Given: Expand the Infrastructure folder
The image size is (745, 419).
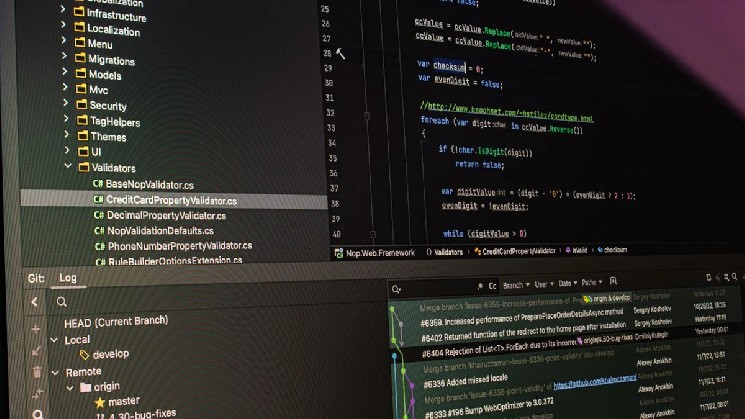Looking at the screenshot, I should 63,9.
